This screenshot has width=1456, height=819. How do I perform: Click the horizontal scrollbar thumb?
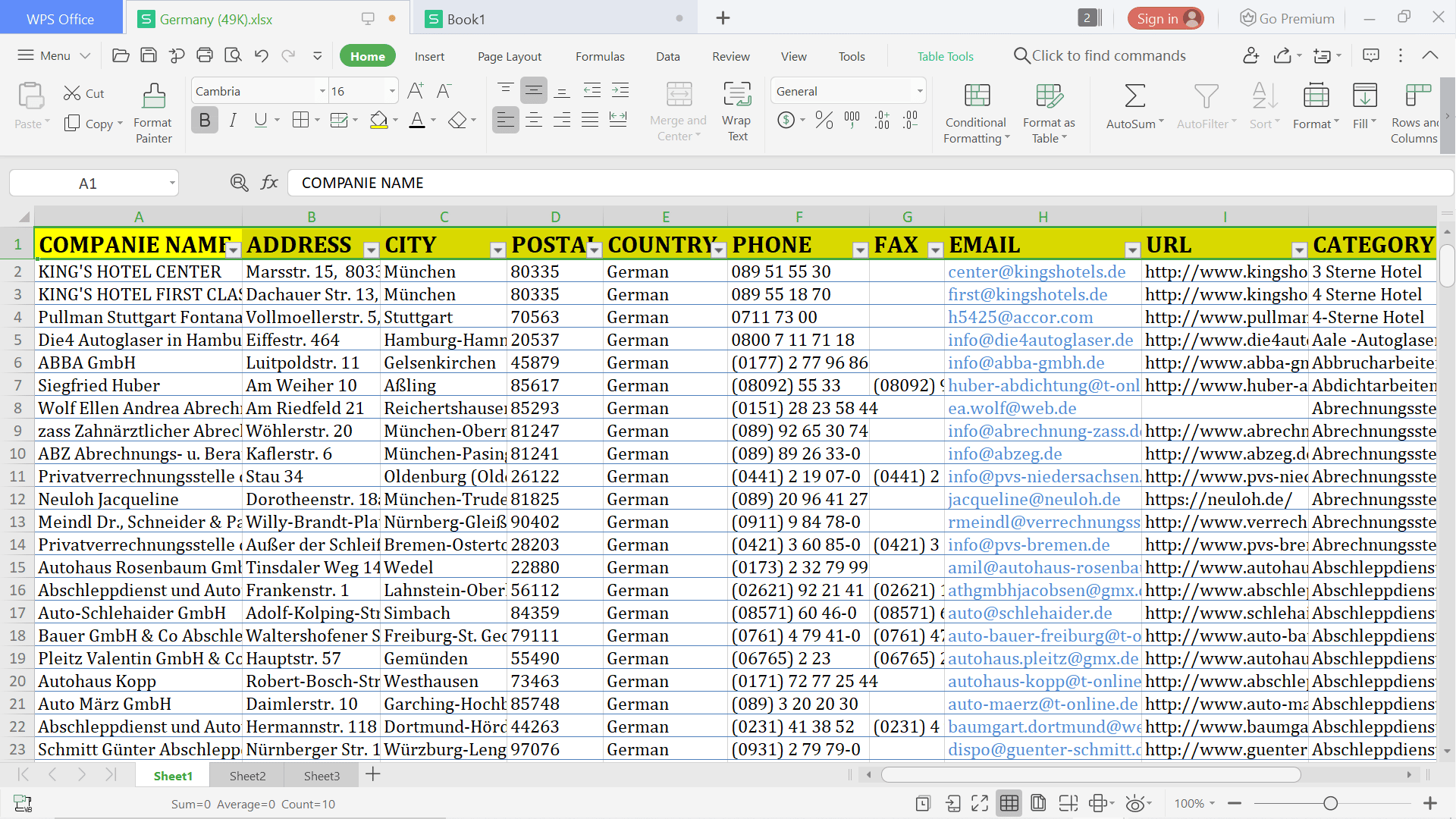click(1090, 774)
